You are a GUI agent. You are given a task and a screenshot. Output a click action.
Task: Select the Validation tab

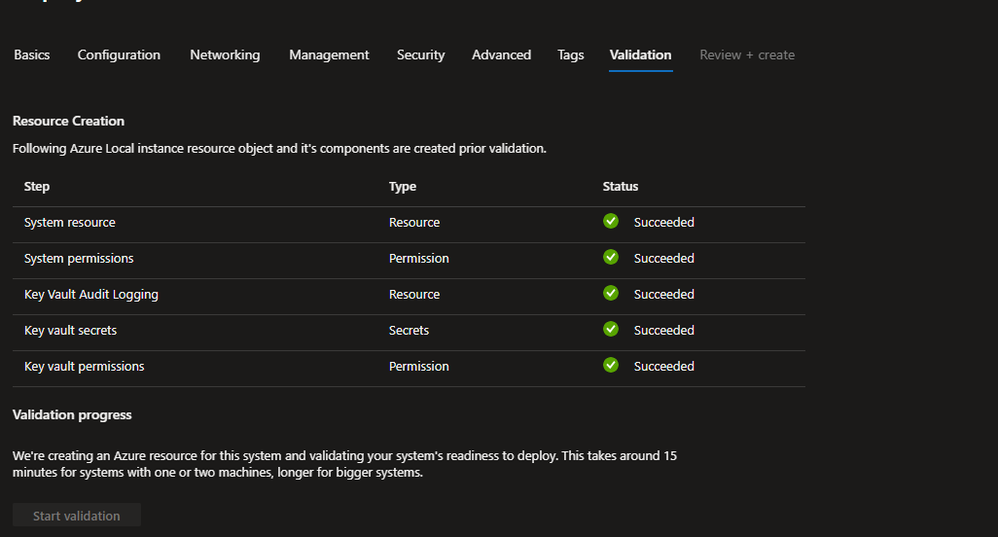(641, 55)
